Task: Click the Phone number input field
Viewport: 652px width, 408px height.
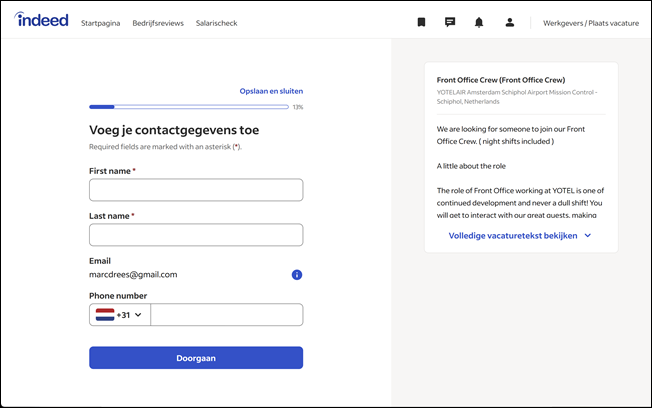Action: click(226, 315)
